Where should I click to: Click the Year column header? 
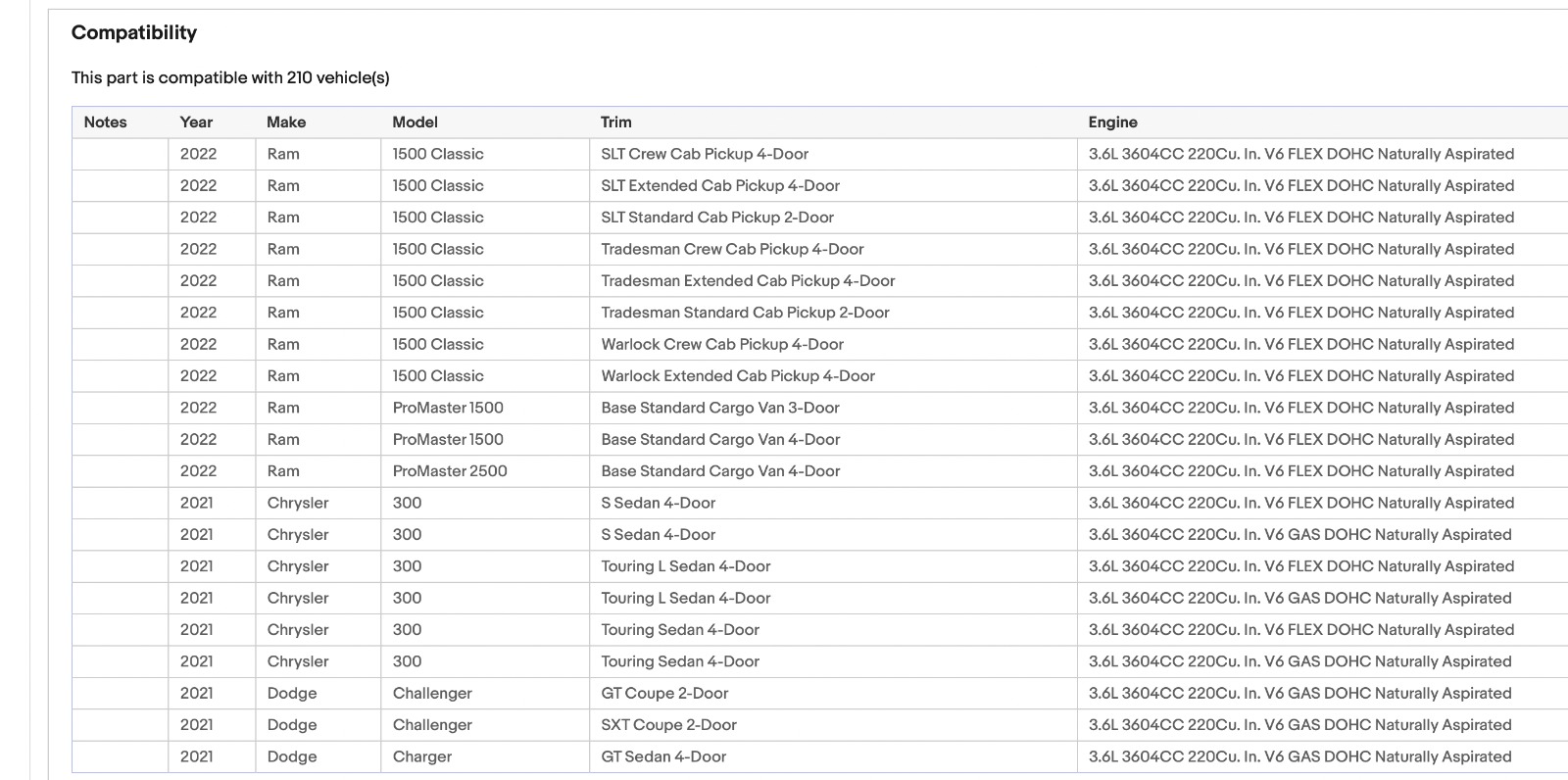(x=196, y=122)
